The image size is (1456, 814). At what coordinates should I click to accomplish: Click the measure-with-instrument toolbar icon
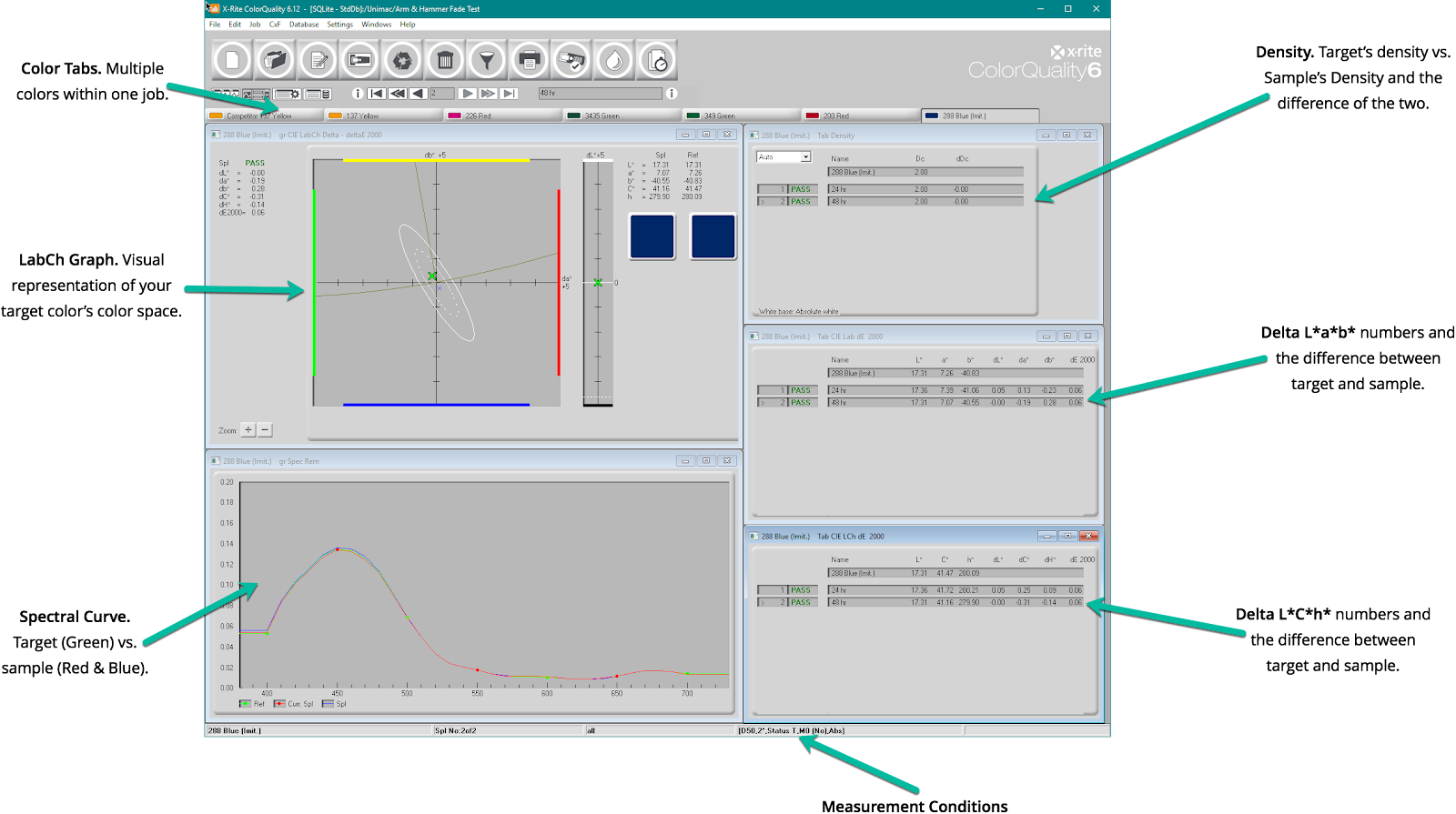(359, 61)
